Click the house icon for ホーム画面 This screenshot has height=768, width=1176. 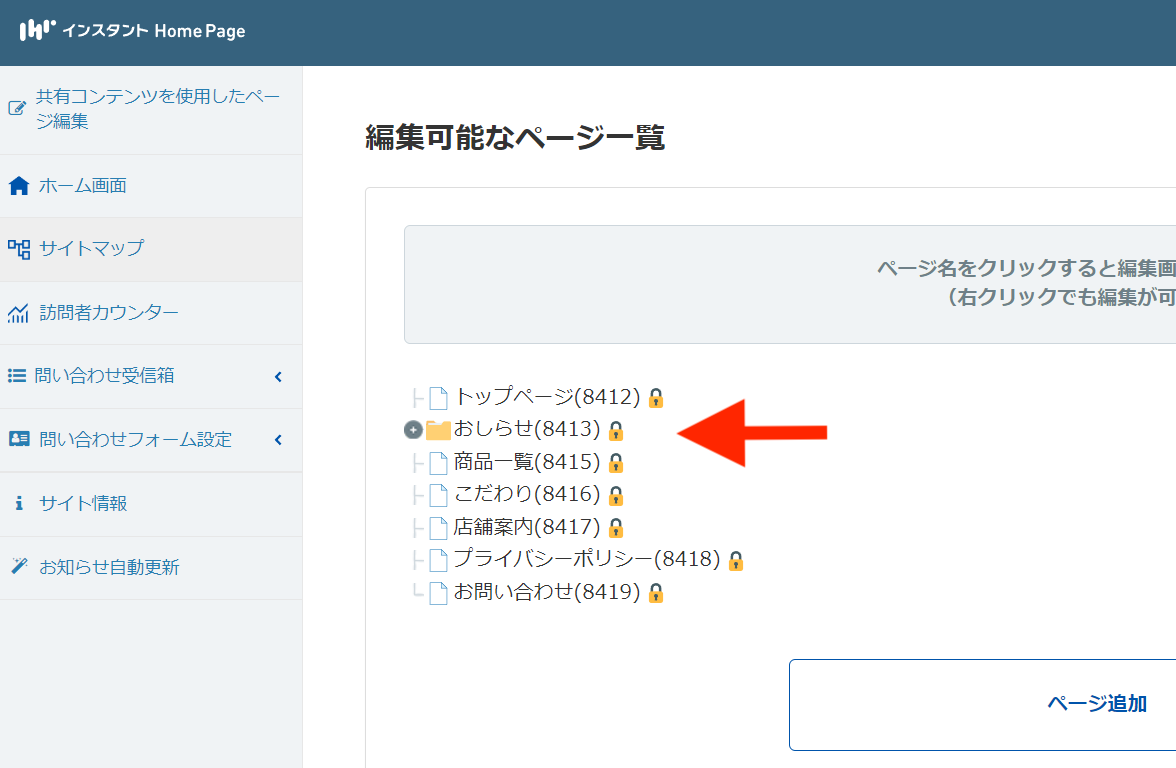18,186
